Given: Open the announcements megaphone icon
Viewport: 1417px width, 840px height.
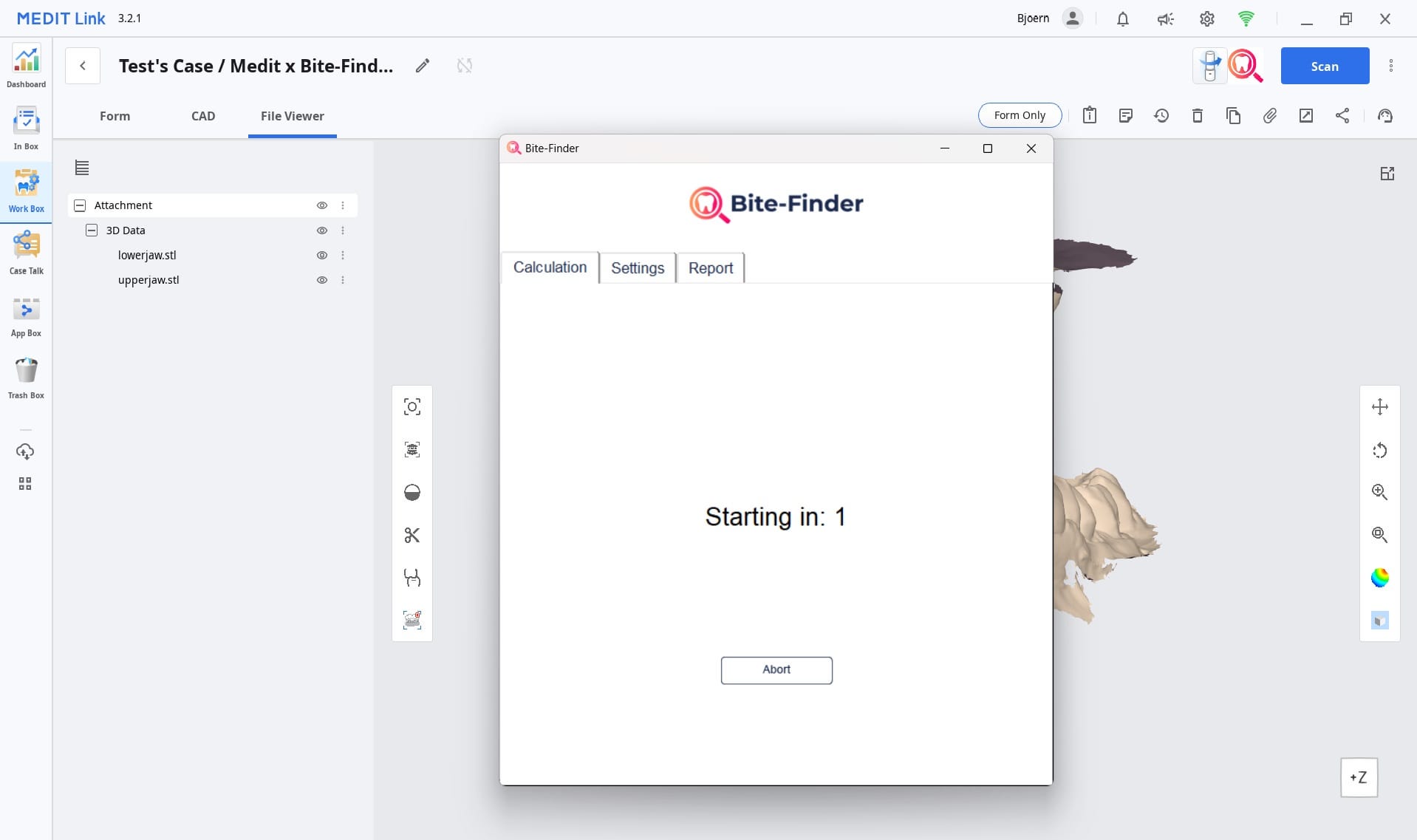Looking at the screenshot, I should pyautogui.click(x=1165, y=19).
